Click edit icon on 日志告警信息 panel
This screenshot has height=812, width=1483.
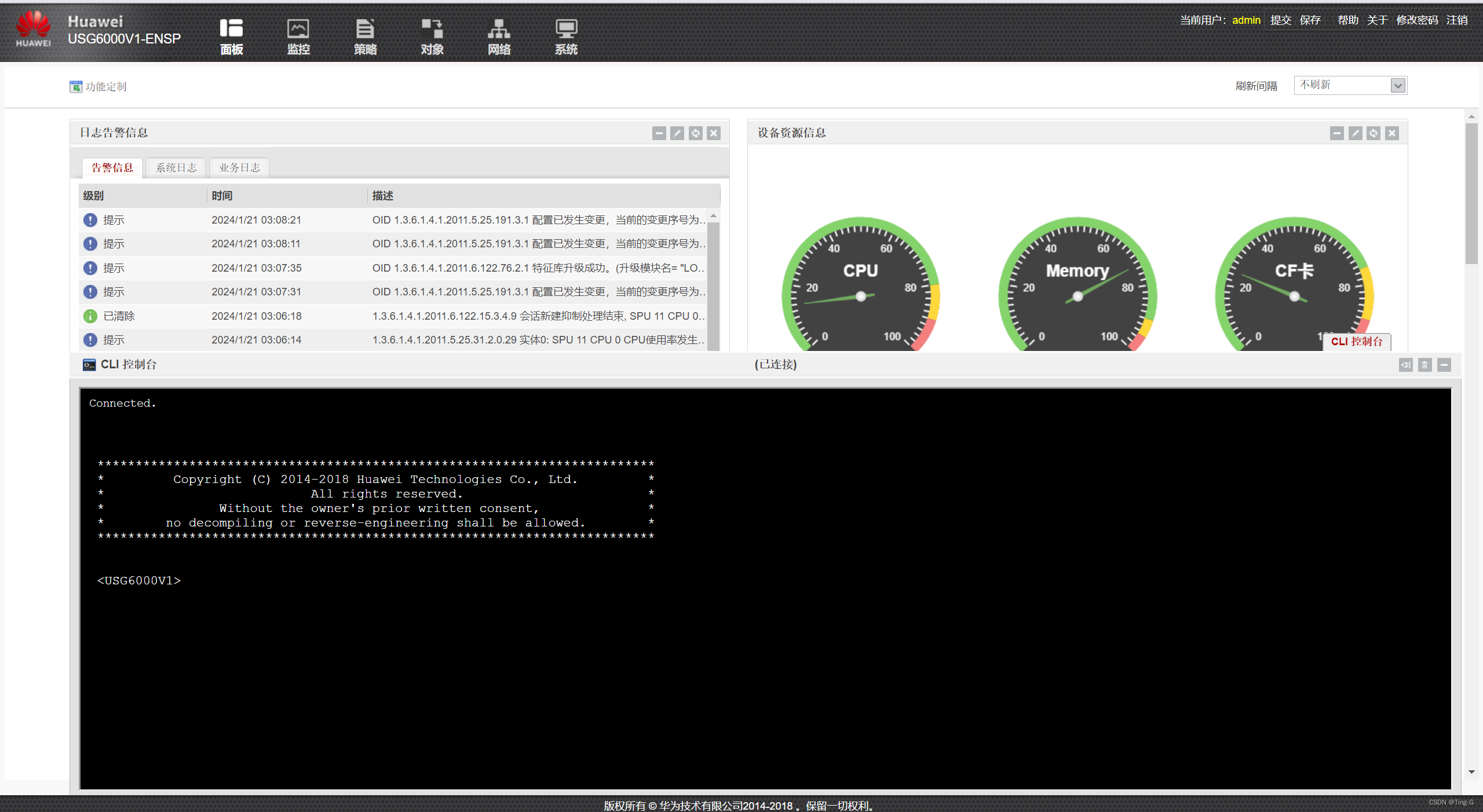(677, 133)
